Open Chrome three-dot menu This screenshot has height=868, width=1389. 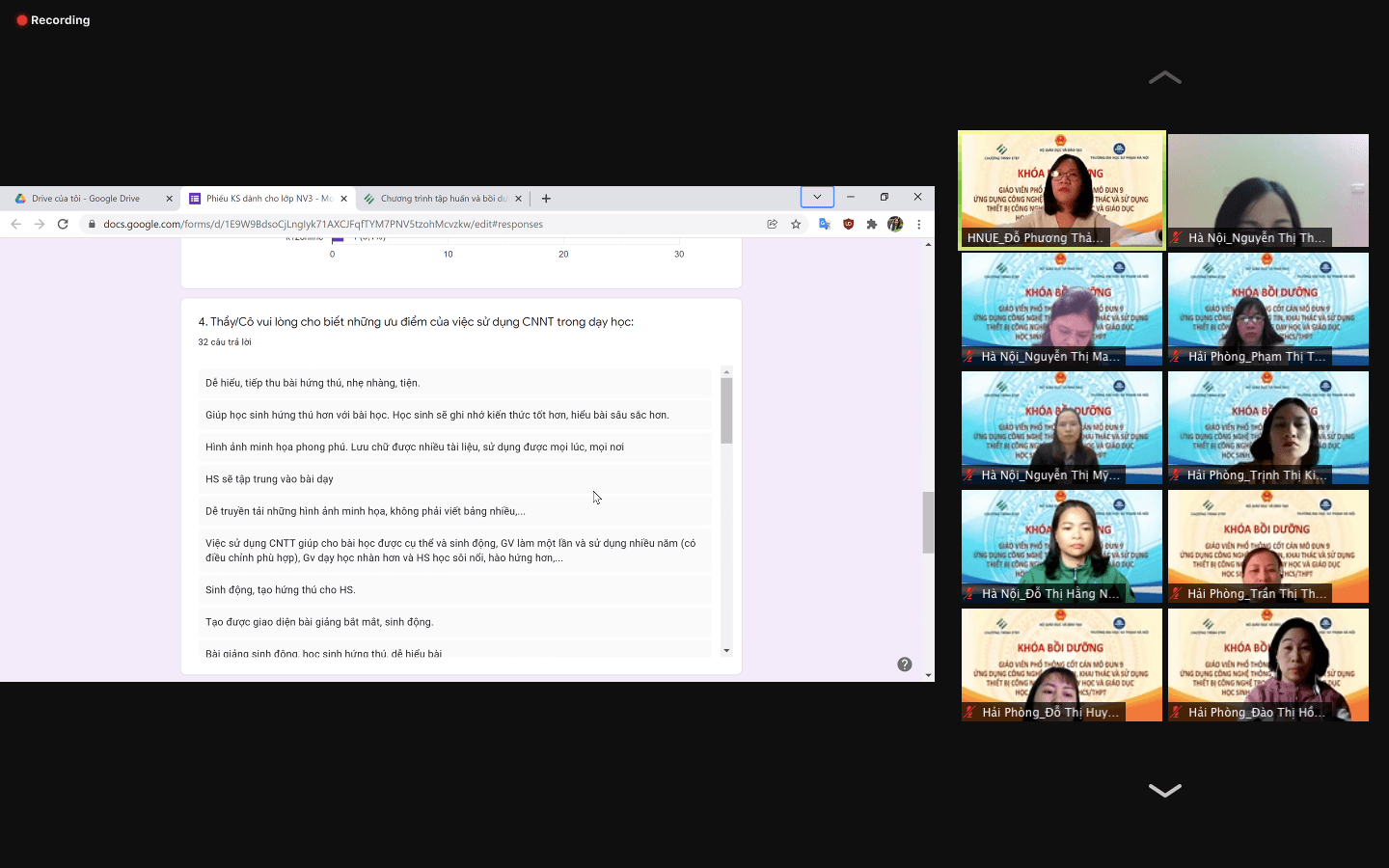(x=919, y=224)
